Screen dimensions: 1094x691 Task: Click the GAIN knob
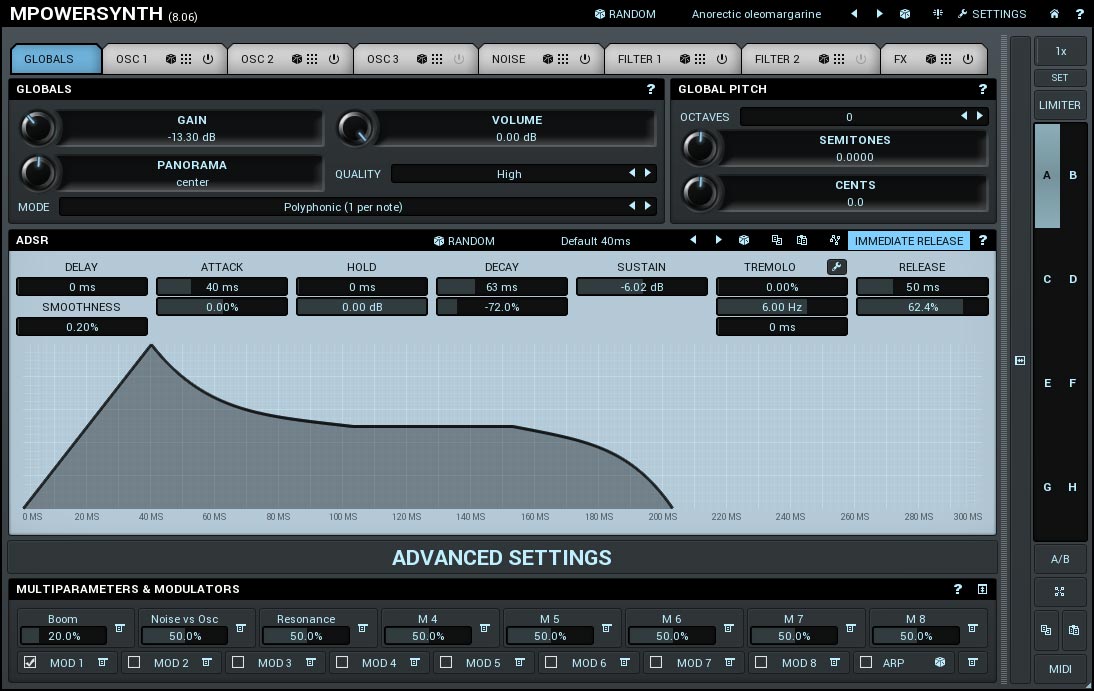(37, 128)
